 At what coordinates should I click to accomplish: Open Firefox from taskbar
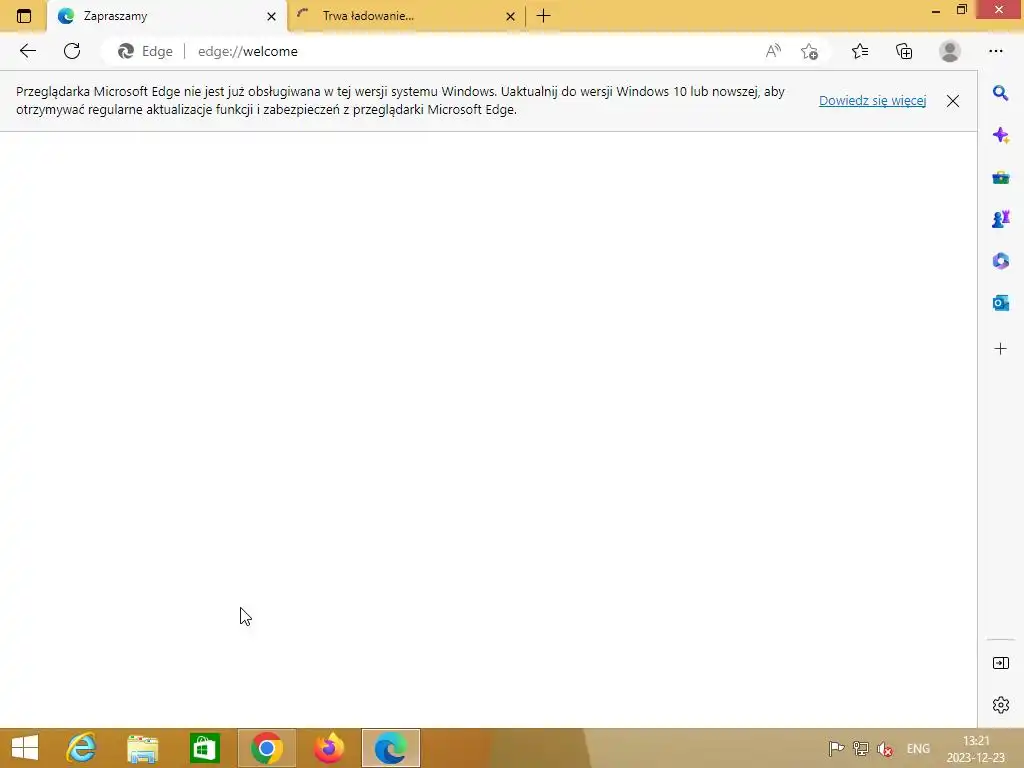pos(328,748)
